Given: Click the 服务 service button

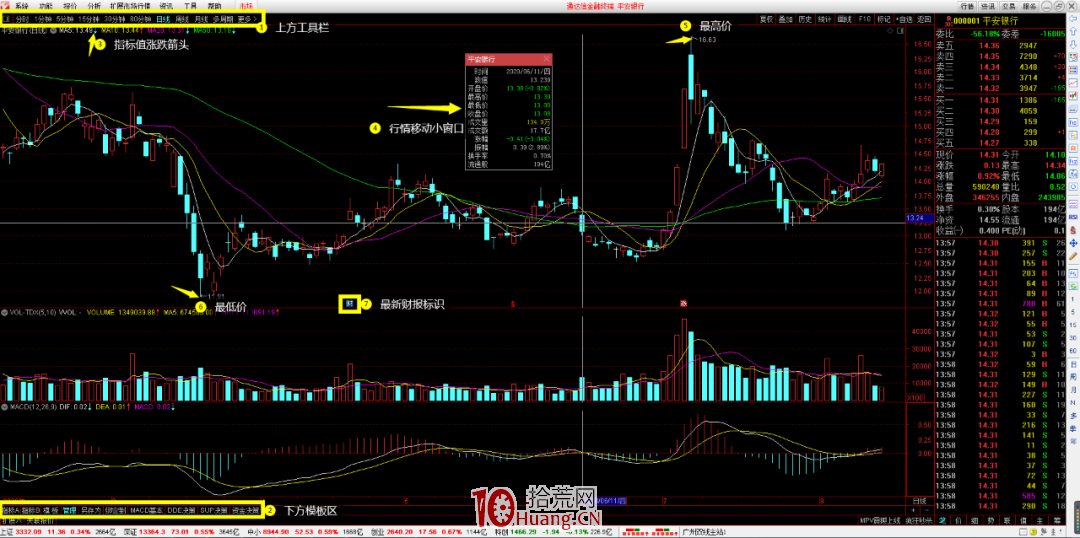Looking at the screenshot, I should [x=1029, y=6].
